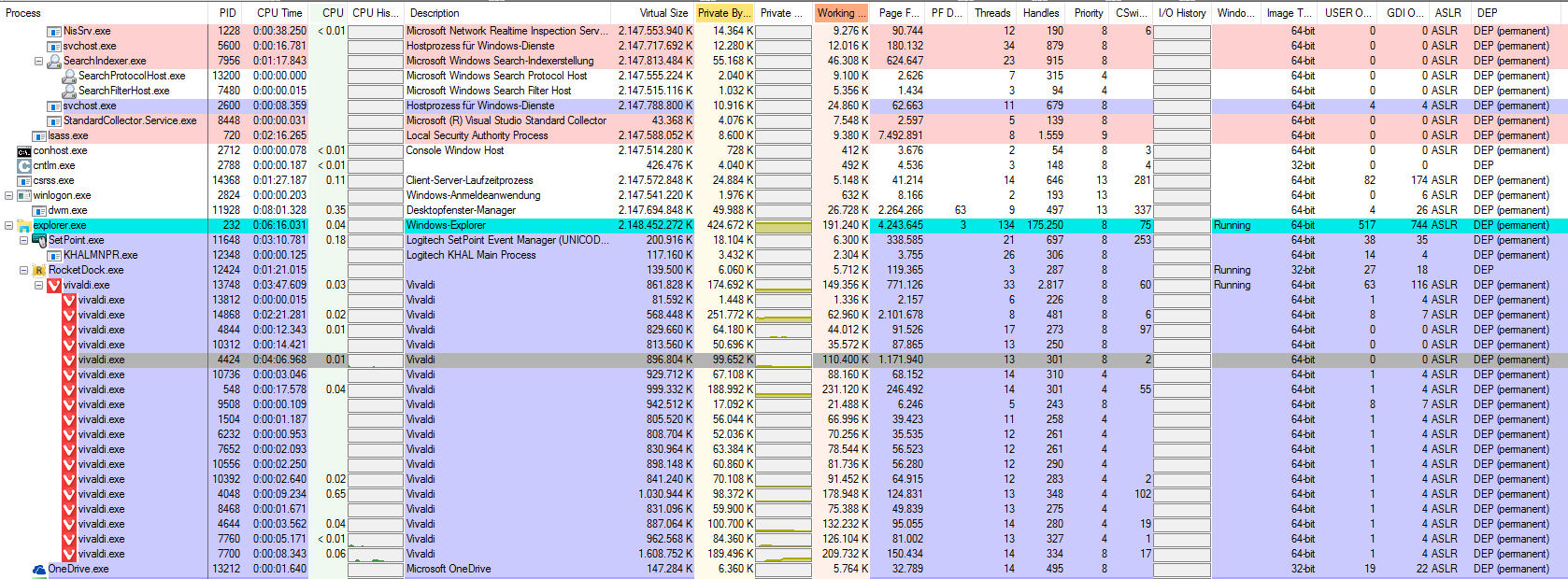
Task: Click the KHALMNPR.exe process icon
Action: pos(54,255)
